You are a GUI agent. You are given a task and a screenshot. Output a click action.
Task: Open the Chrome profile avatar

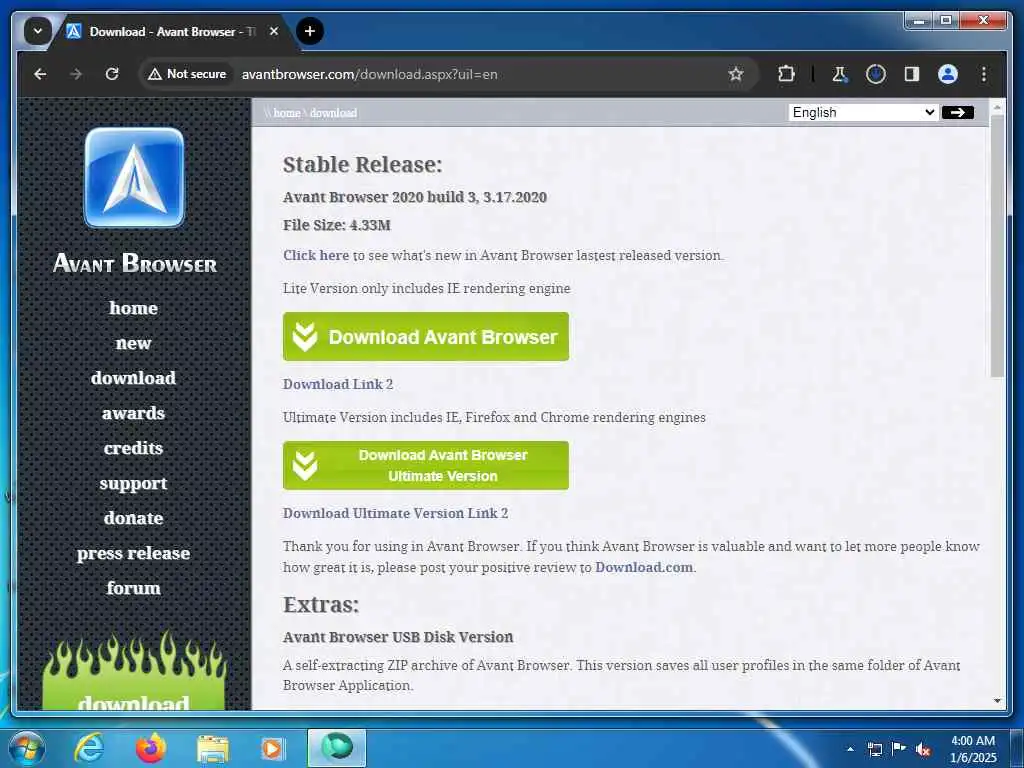click(948, 74)
